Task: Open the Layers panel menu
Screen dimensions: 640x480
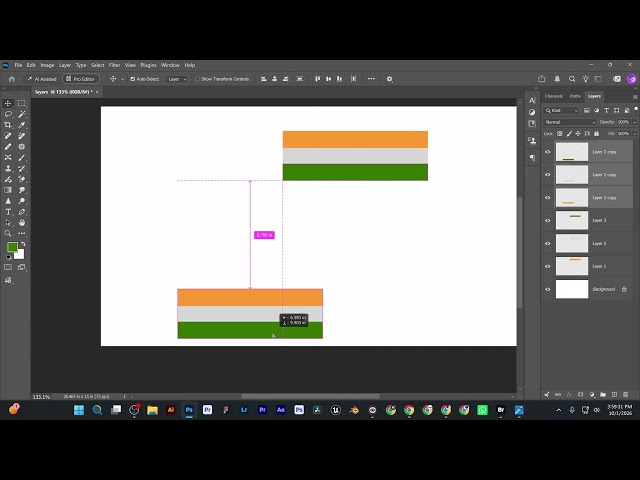Action: pos(635,97)
